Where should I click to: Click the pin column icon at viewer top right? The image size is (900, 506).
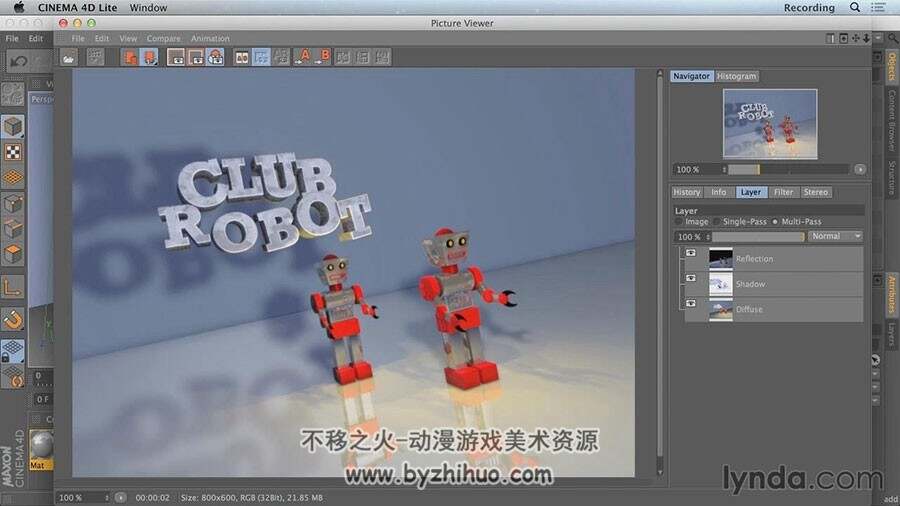pos(830,38)
